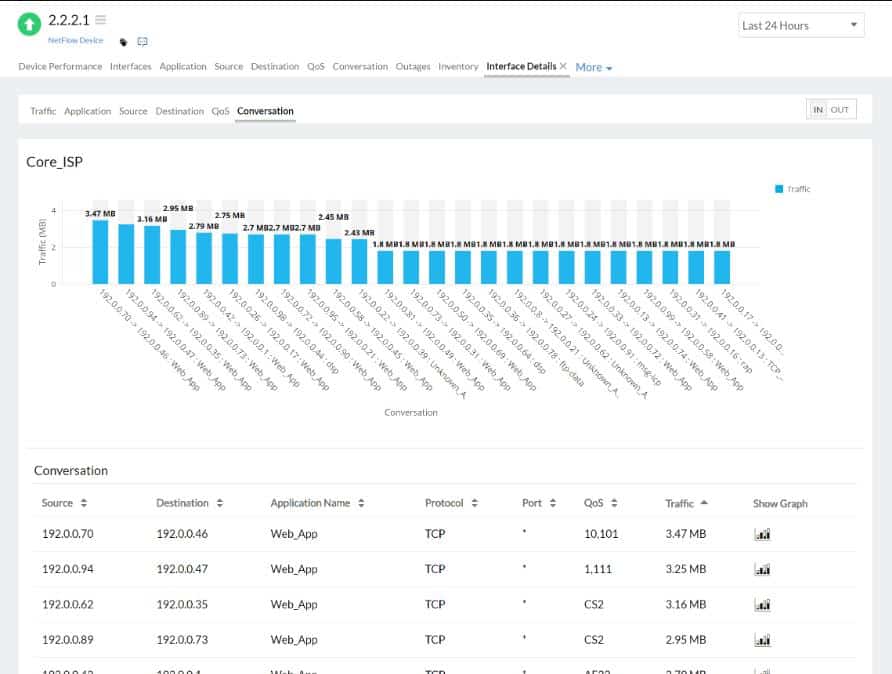Open the hamburger menu beside 2.2.2.1
The width and height of the screenshot is (892, 674).
tap(101, 20)
